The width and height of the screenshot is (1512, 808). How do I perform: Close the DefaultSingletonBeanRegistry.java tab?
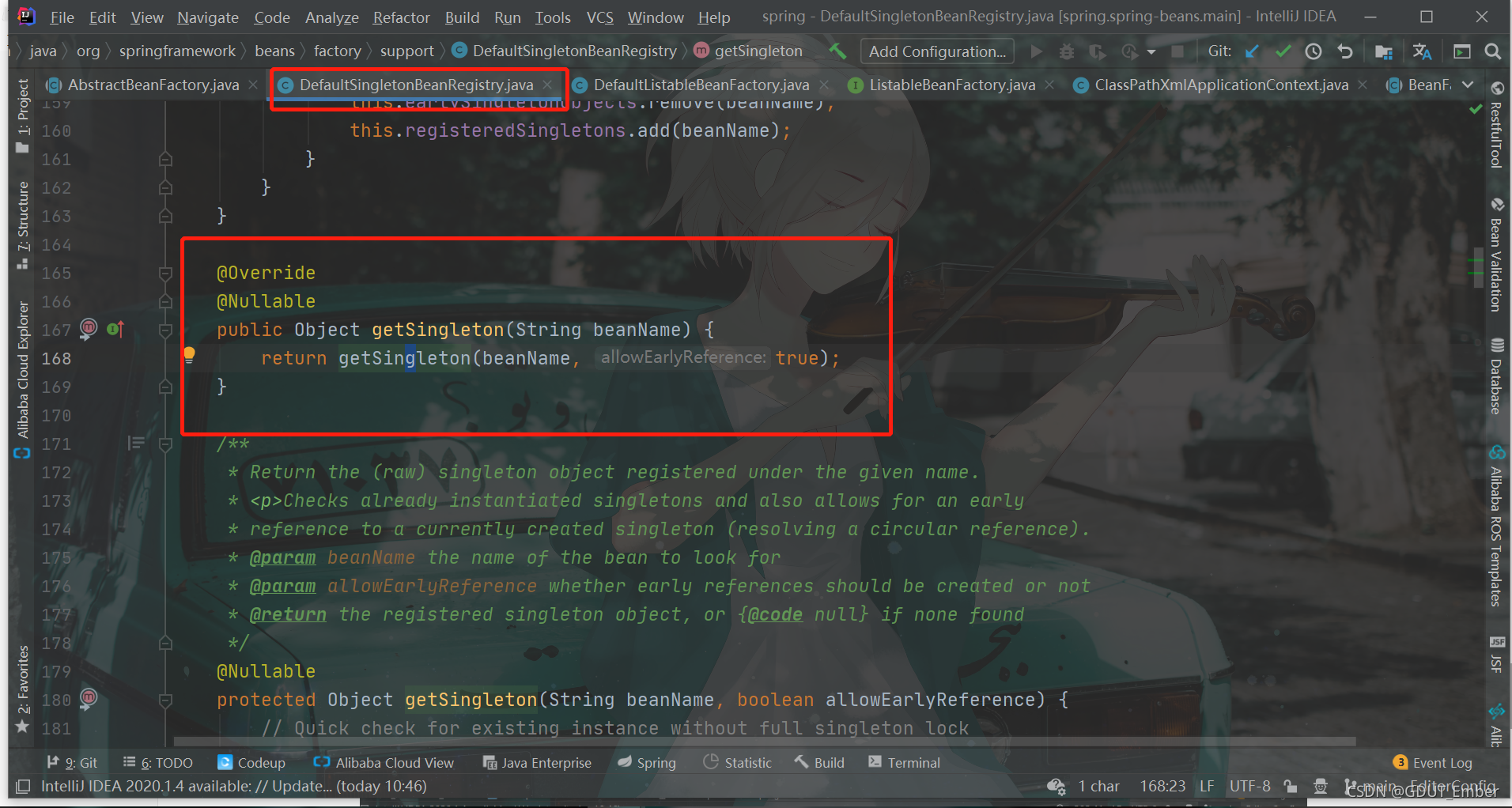(x=547, y=85)
